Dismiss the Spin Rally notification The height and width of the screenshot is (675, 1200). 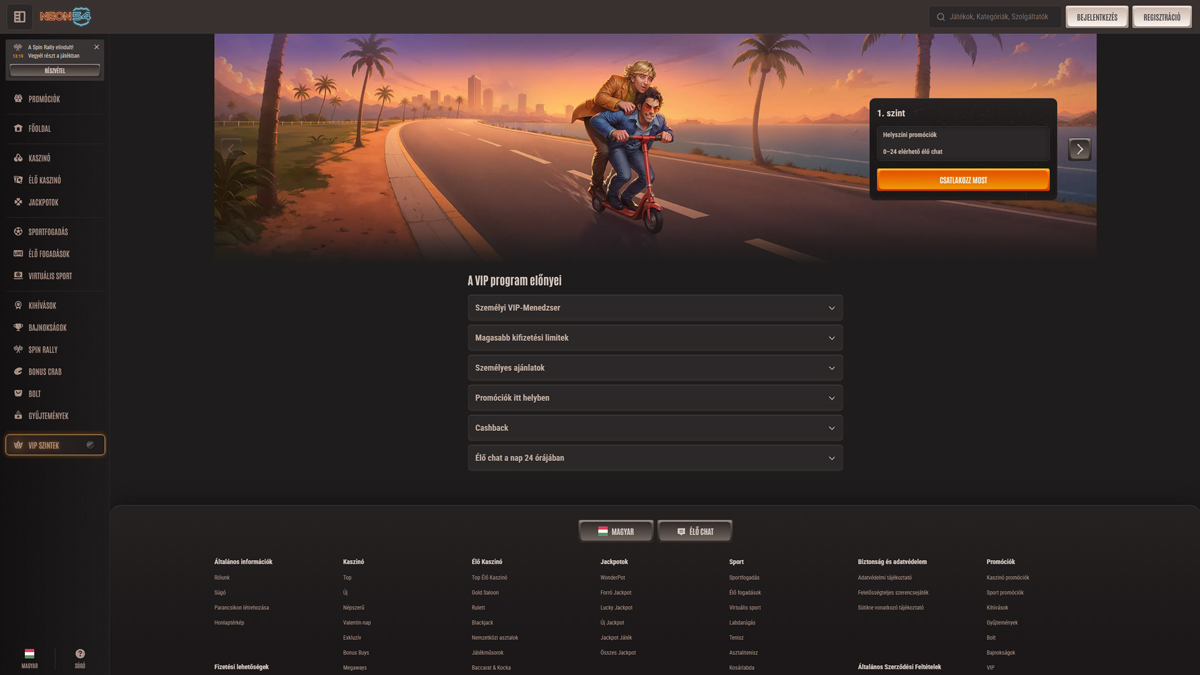tap(96, 47)
